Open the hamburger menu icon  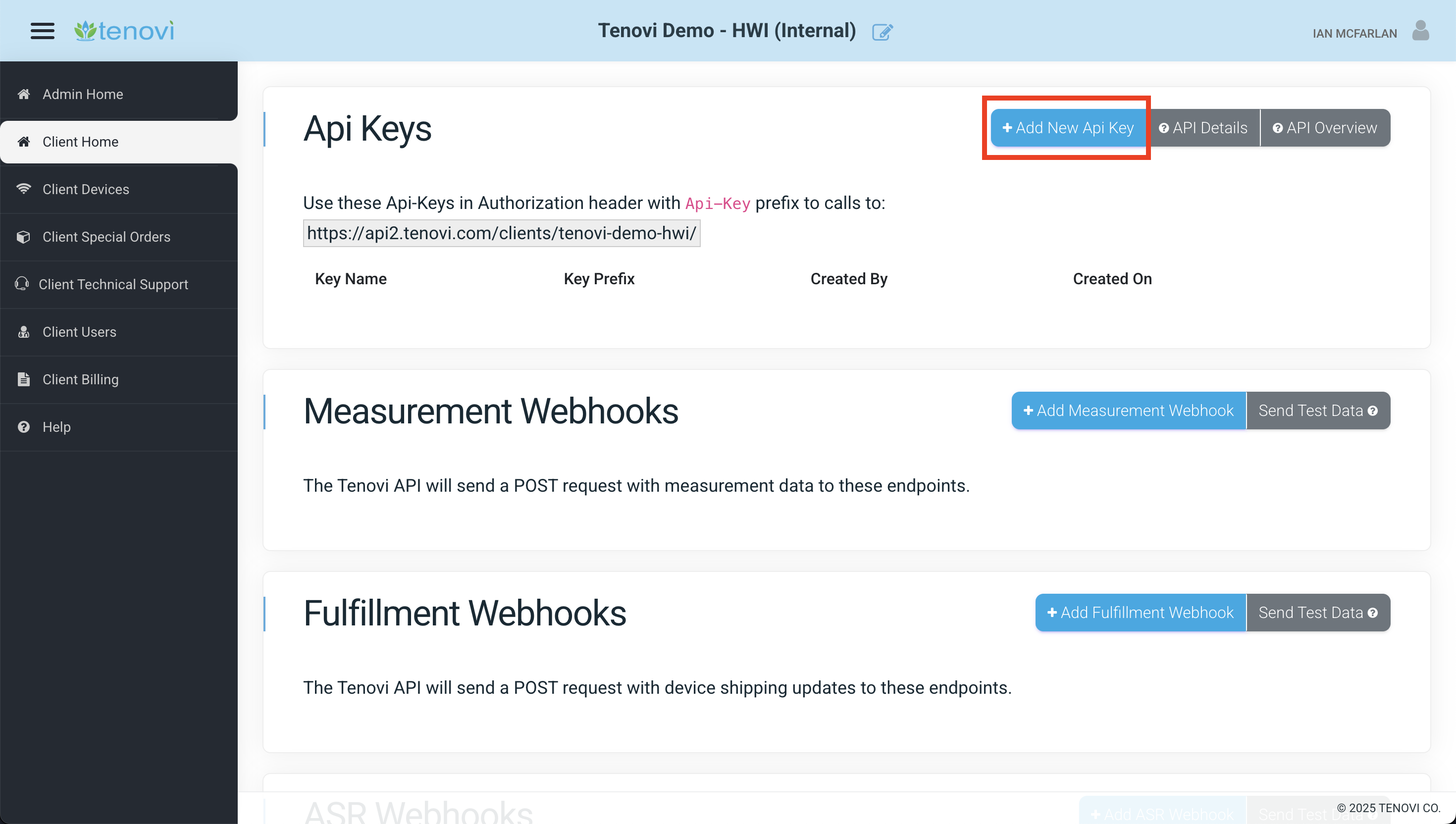pos(41,30)
